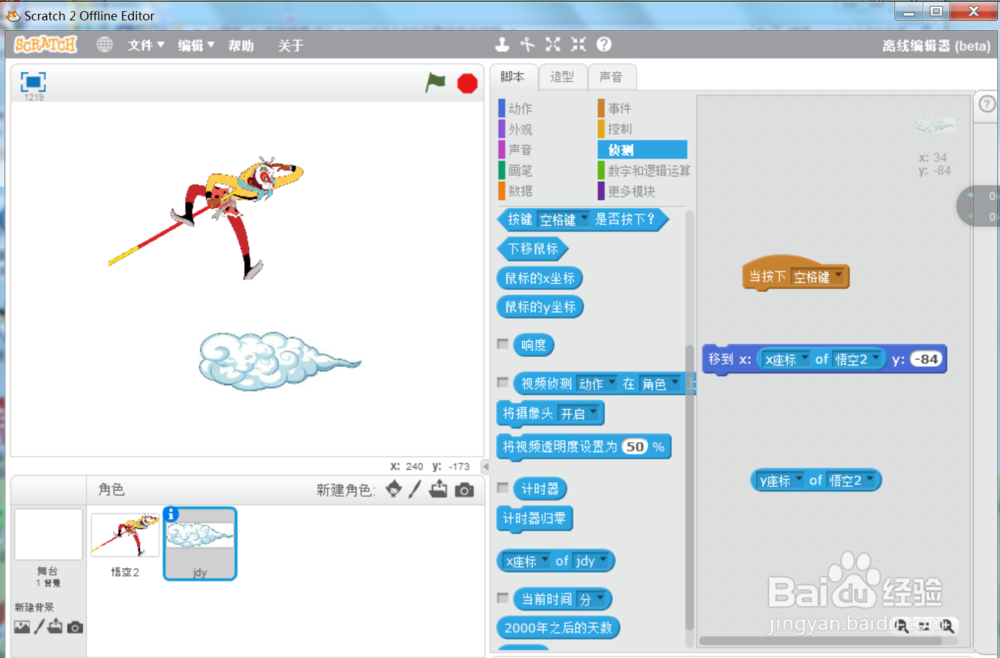1000x658 pixels.
Task: Click the green flag to start
Action: tap(436, 83)
